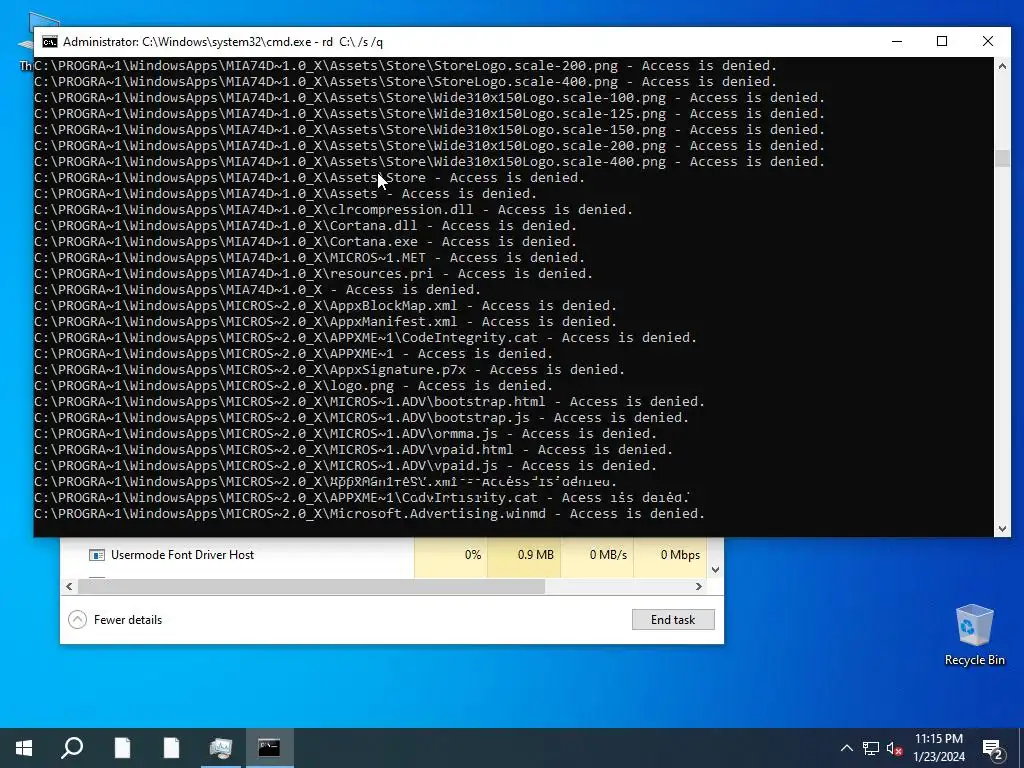Click the Usermode Font Driver Host process icon
Screen dimensions: 1024x768
(x=97, y=555)
